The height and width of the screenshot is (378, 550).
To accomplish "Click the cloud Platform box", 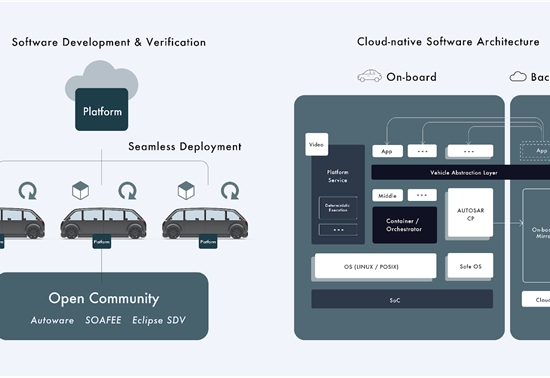I will (x=102, y=109).
